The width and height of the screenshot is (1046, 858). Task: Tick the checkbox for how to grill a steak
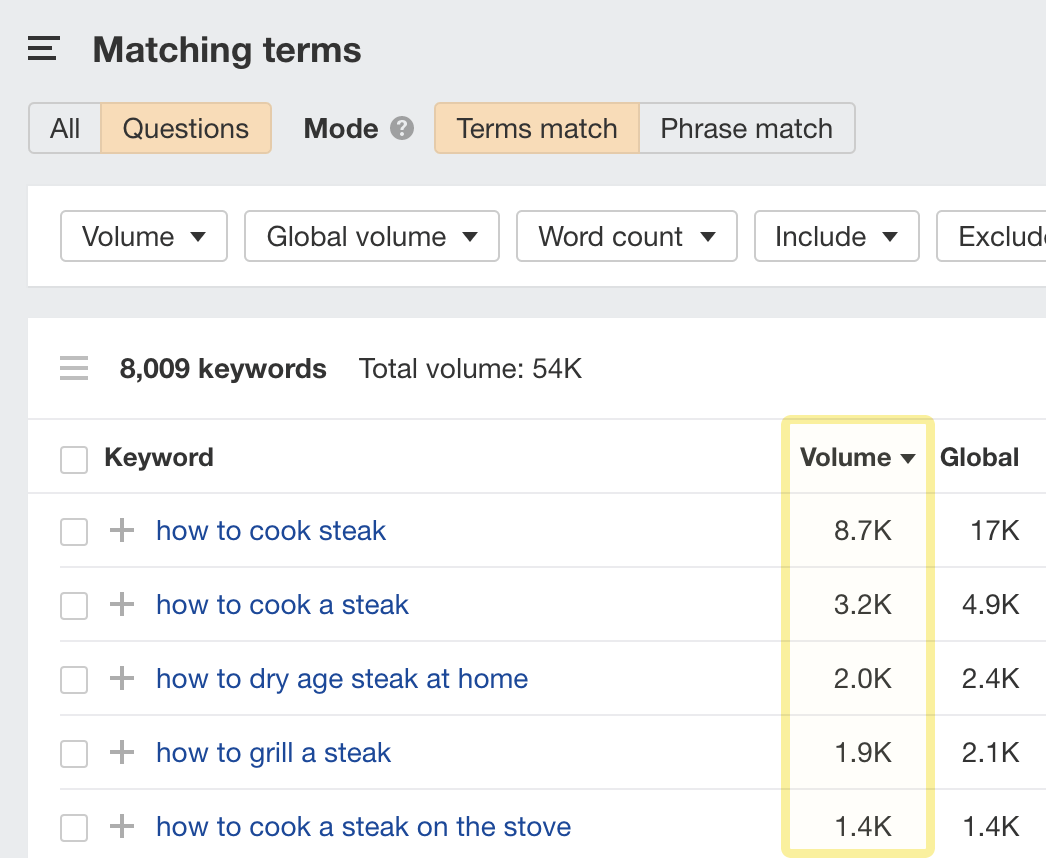pos(74,754)
